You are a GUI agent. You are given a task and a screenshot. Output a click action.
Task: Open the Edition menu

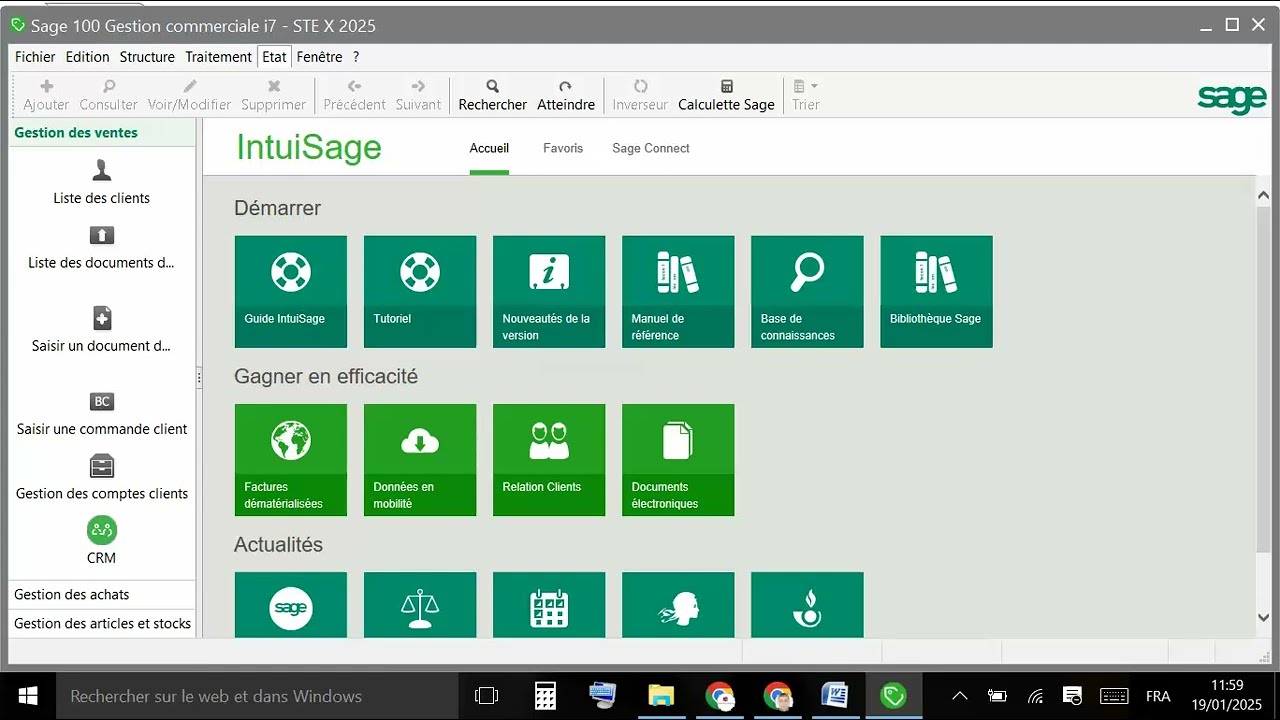(88, 57)
